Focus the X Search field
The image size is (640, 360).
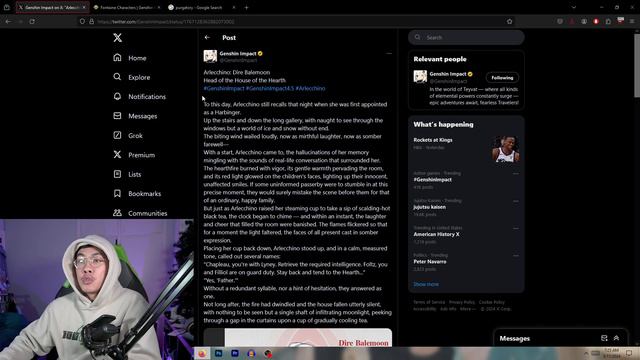(466, 37)
